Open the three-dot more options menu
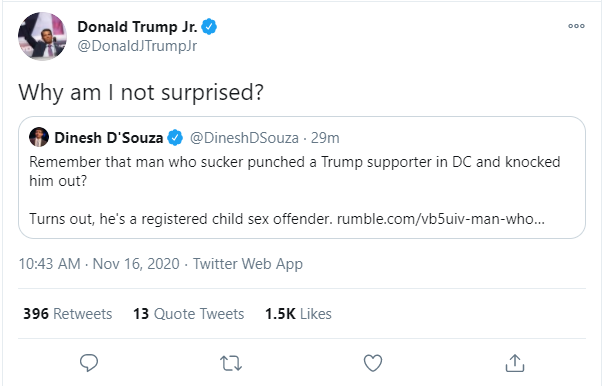 tap(576, 26)
